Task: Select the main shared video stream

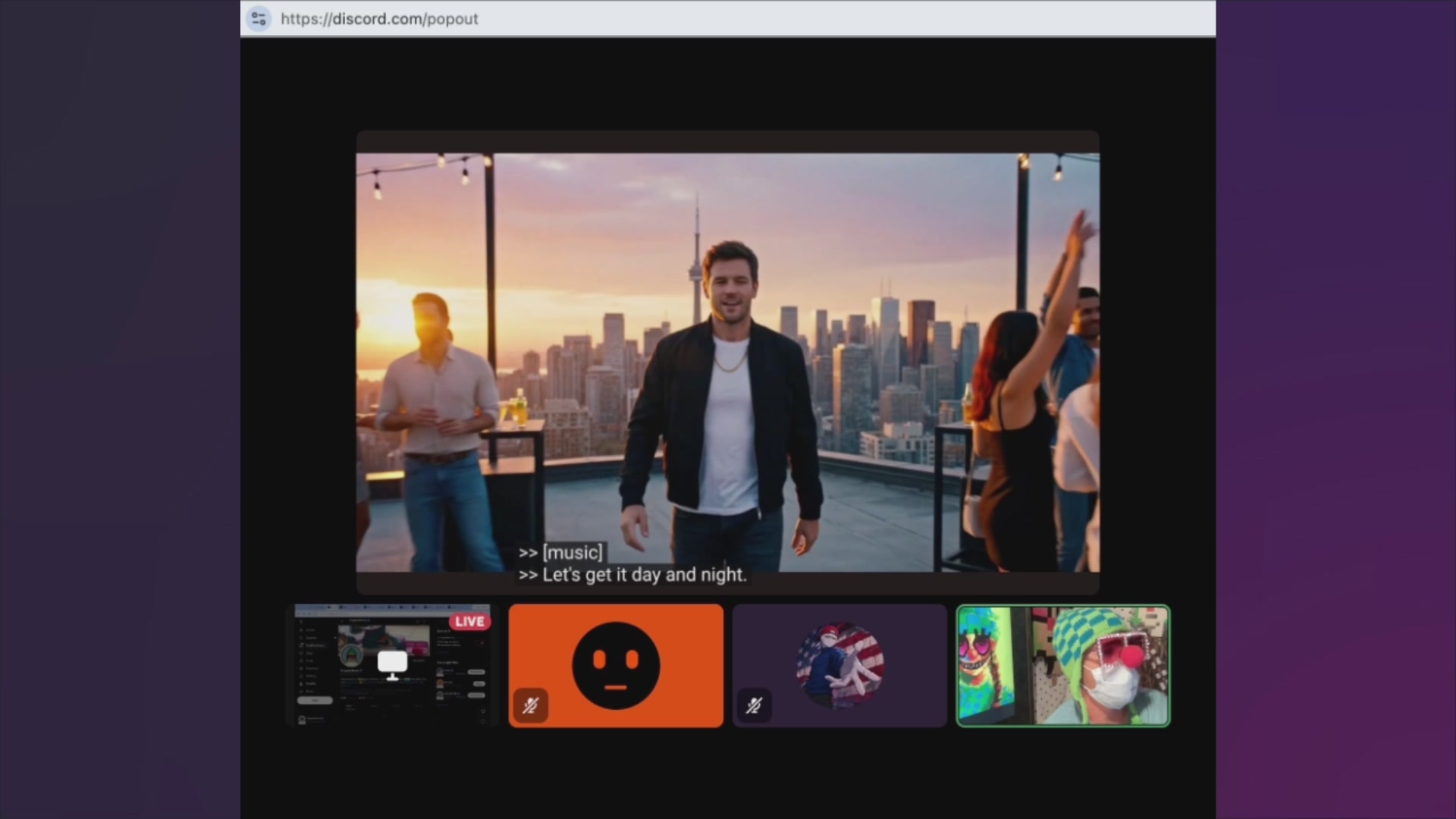Action: click(x=728, y=362)
